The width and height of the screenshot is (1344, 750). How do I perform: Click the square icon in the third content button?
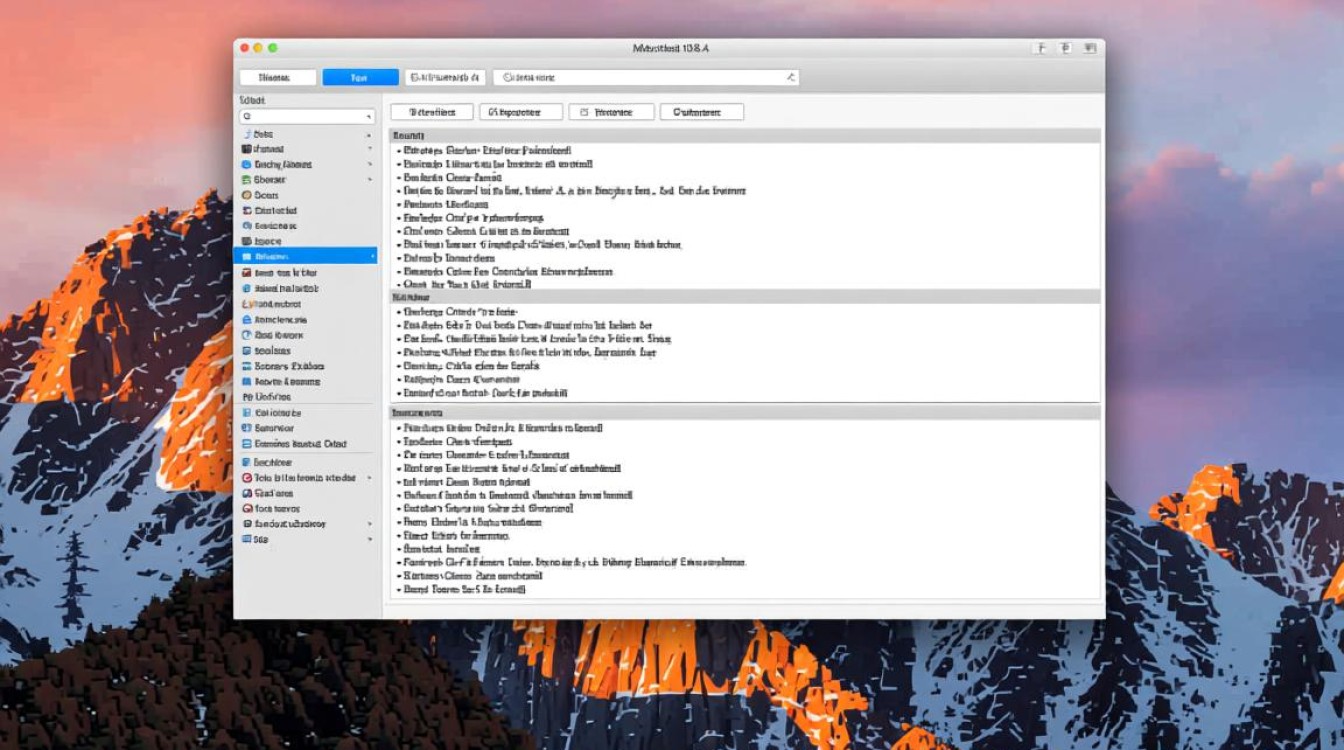tap(585, 112)
